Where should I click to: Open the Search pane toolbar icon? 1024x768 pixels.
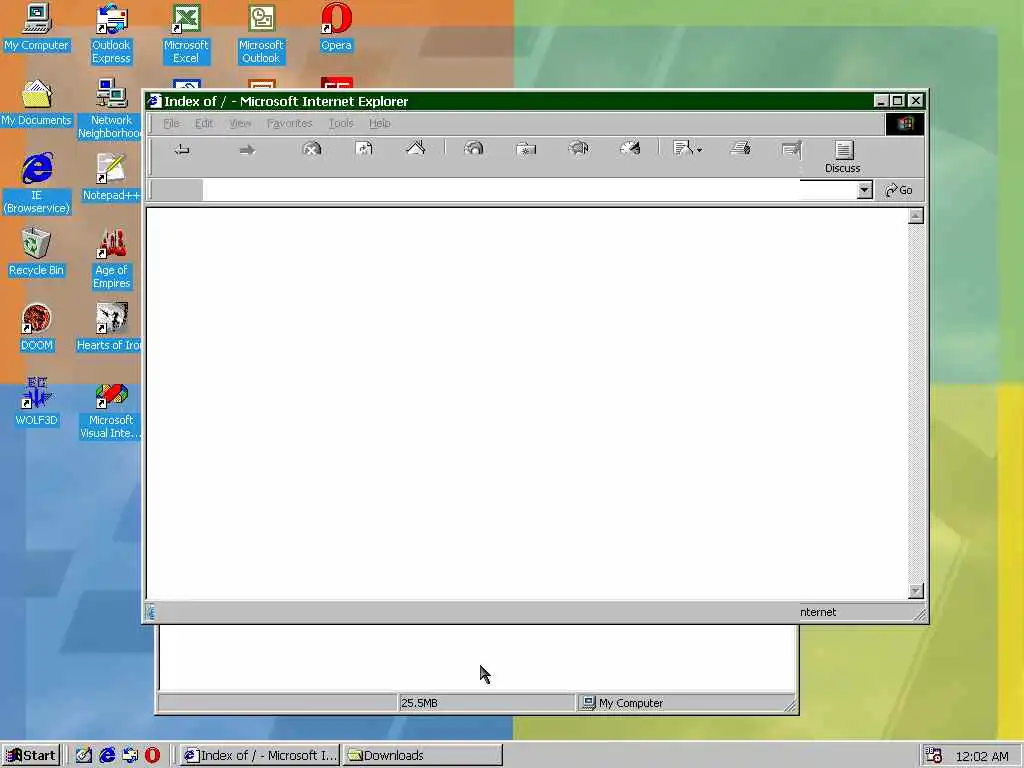(x=474, y=149)
